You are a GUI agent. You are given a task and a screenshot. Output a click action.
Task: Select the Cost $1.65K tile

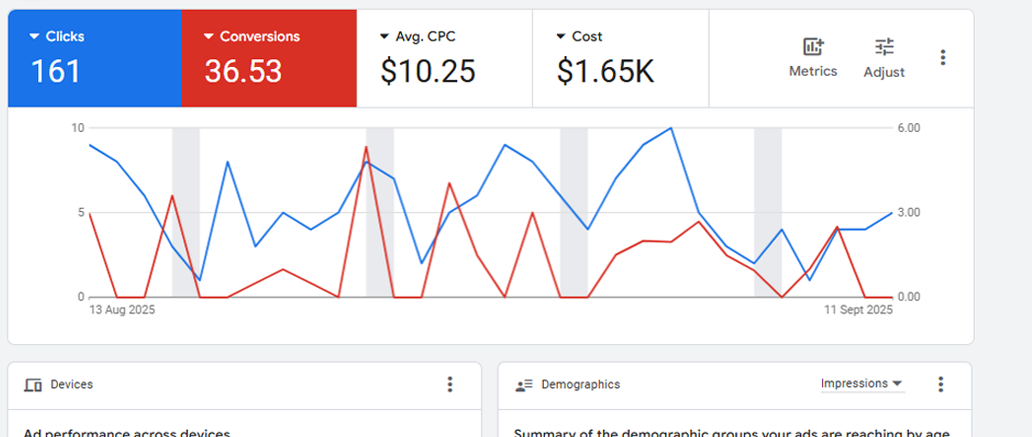(621, 59)
